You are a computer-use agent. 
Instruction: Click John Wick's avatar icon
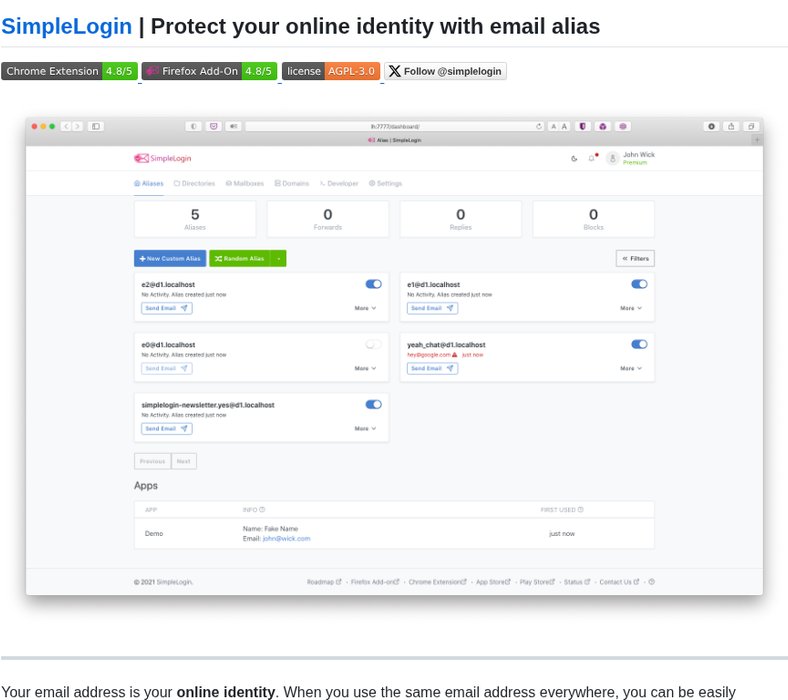tap(612, 159)
